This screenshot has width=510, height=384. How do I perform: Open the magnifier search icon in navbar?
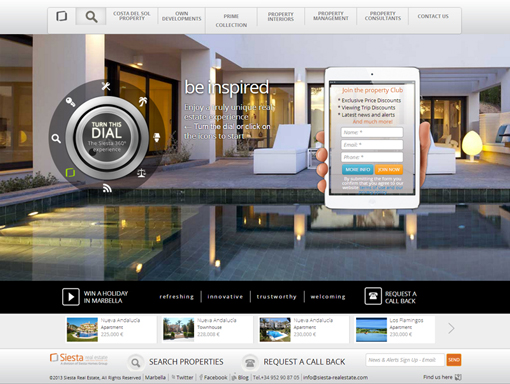91,16
